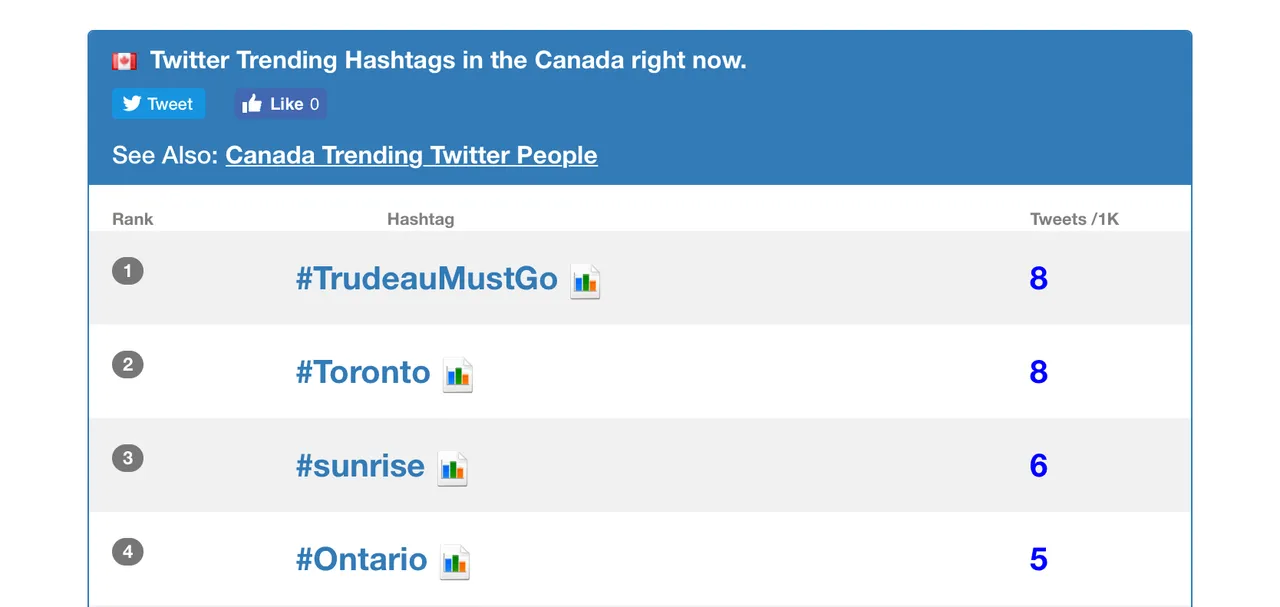
Task: Select the rank 3 circle badge
Action: 128,458
